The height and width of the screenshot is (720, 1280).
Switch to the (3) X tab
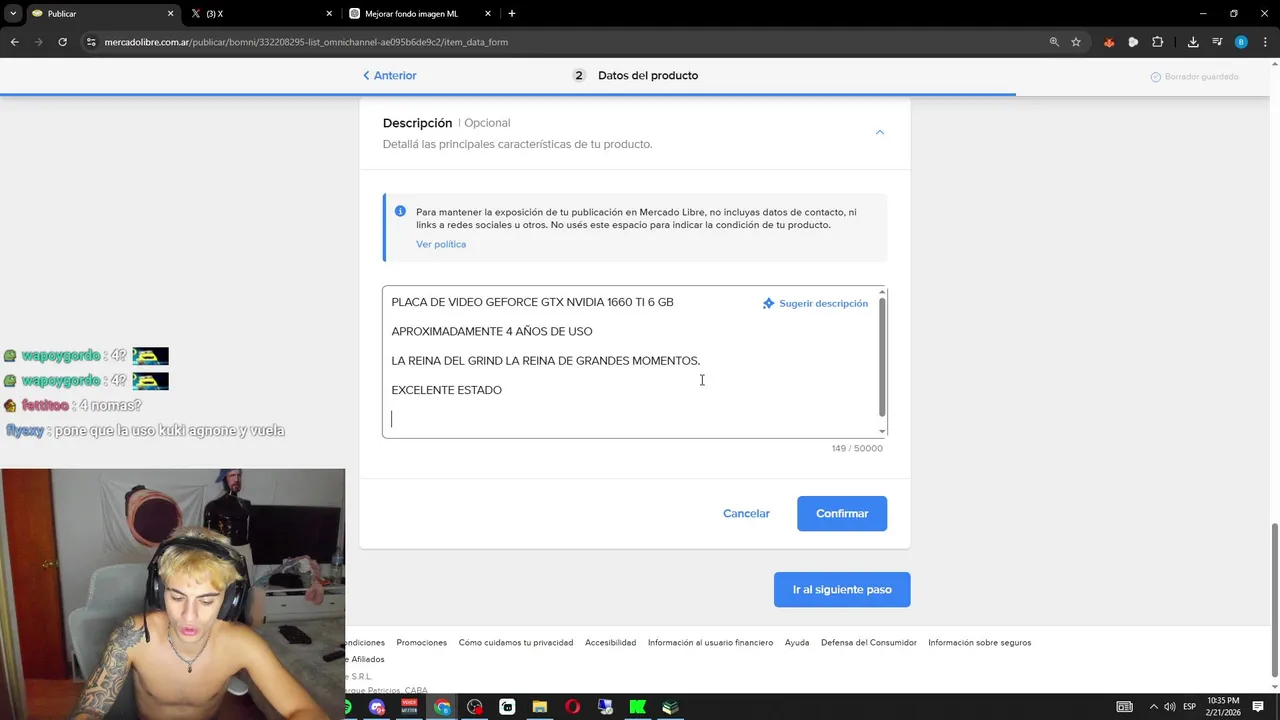(x=261, y=14)
